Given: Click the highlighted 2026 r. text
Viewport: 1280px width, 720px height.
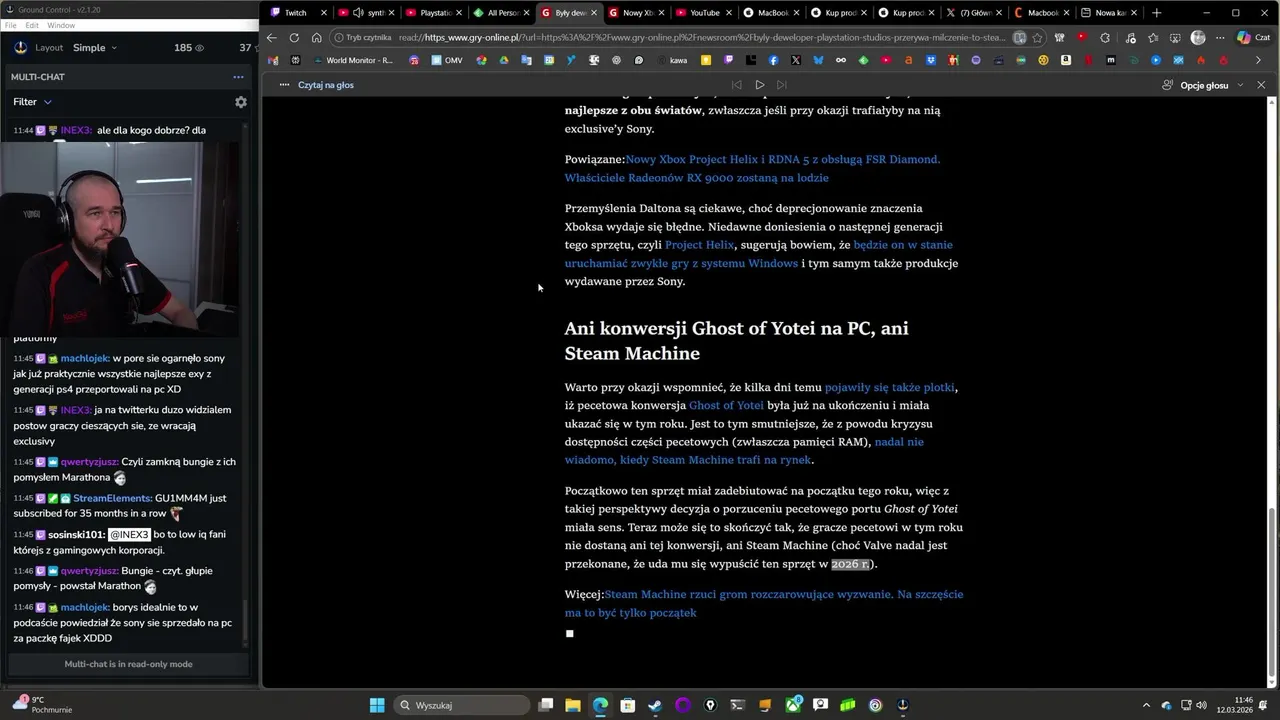Looking at the screenshot, I should tap(850, 564).
